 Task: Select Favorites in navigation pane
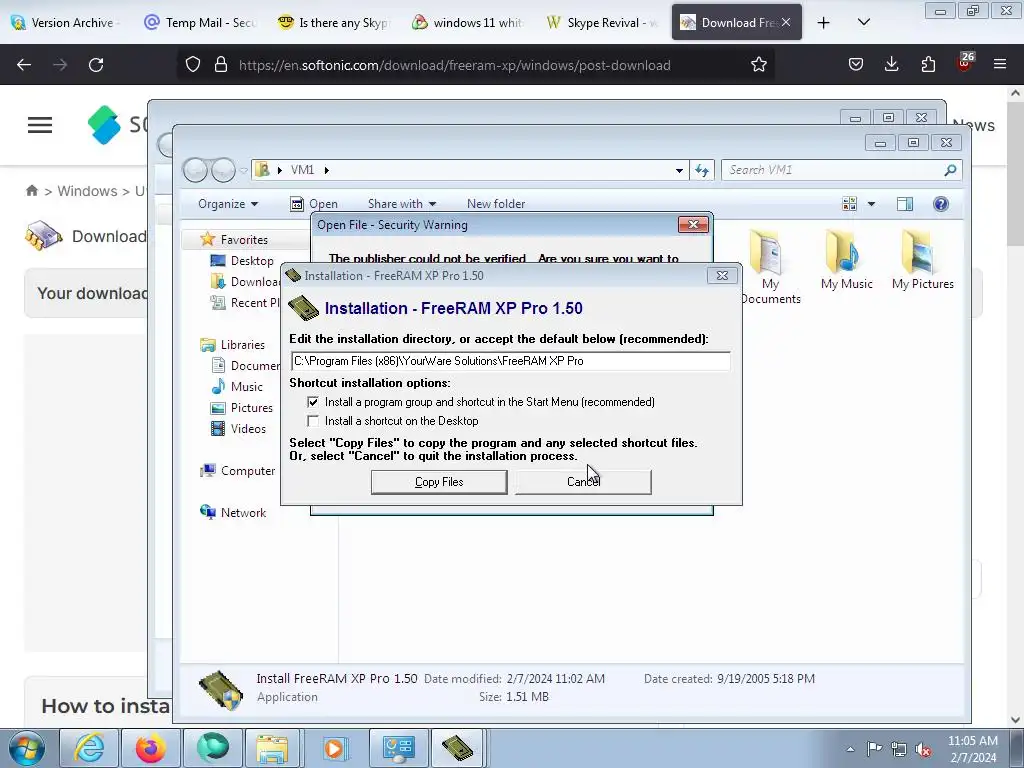[244, 240]
